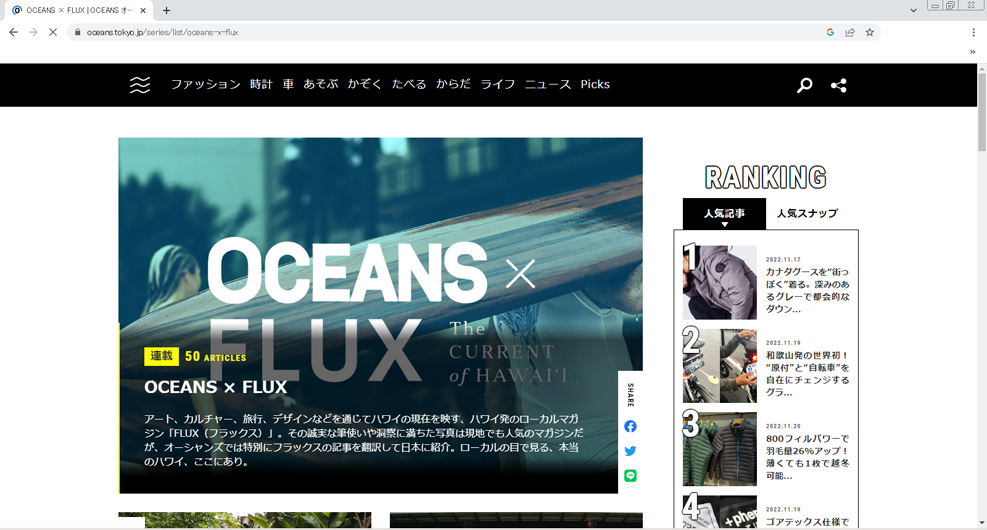987x530 pixels.
Task: Click browser forward arrow
Action: pyautogui.click(x=33, y=32)
